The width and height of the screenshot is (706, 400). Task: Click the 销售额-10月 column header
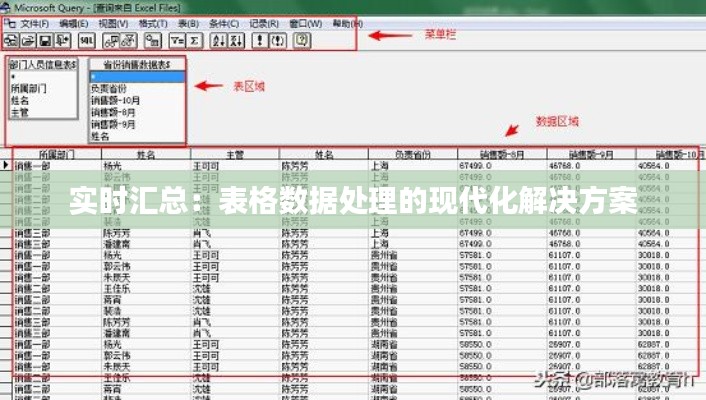click(x=671, y=155)
